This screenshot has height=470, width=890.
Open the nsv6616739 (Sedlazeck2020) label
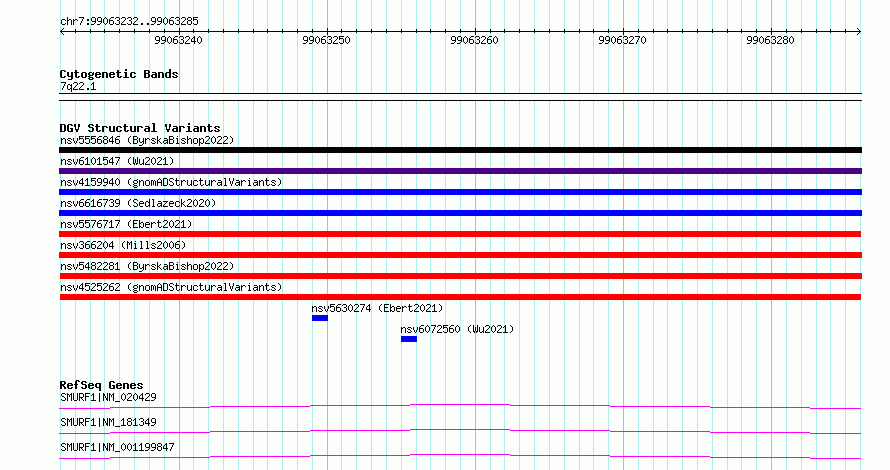tap(138, 203)
